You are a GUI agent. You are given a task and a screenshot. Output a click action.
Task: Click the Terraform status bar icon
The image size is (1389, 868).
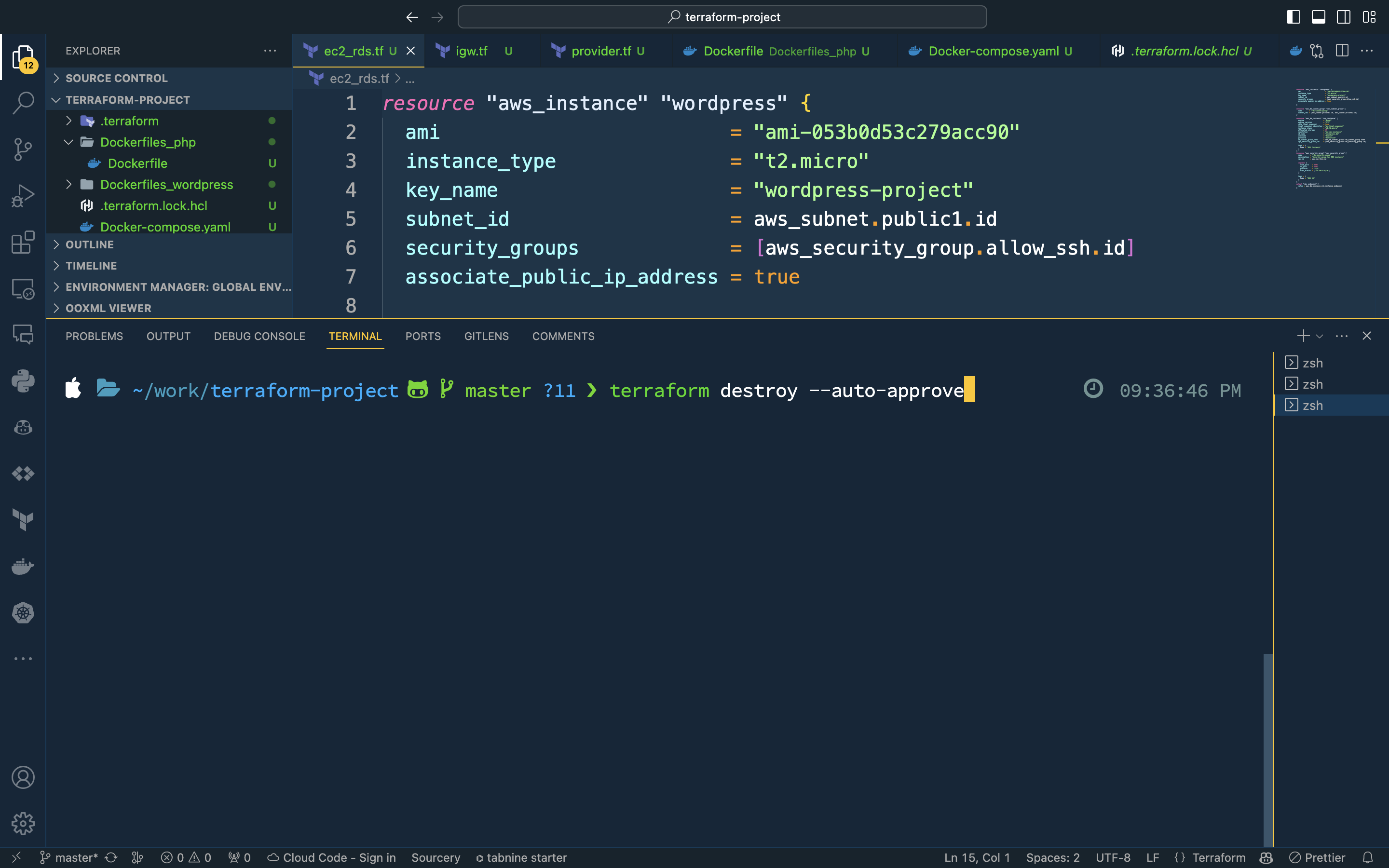tap(1209, 857)
